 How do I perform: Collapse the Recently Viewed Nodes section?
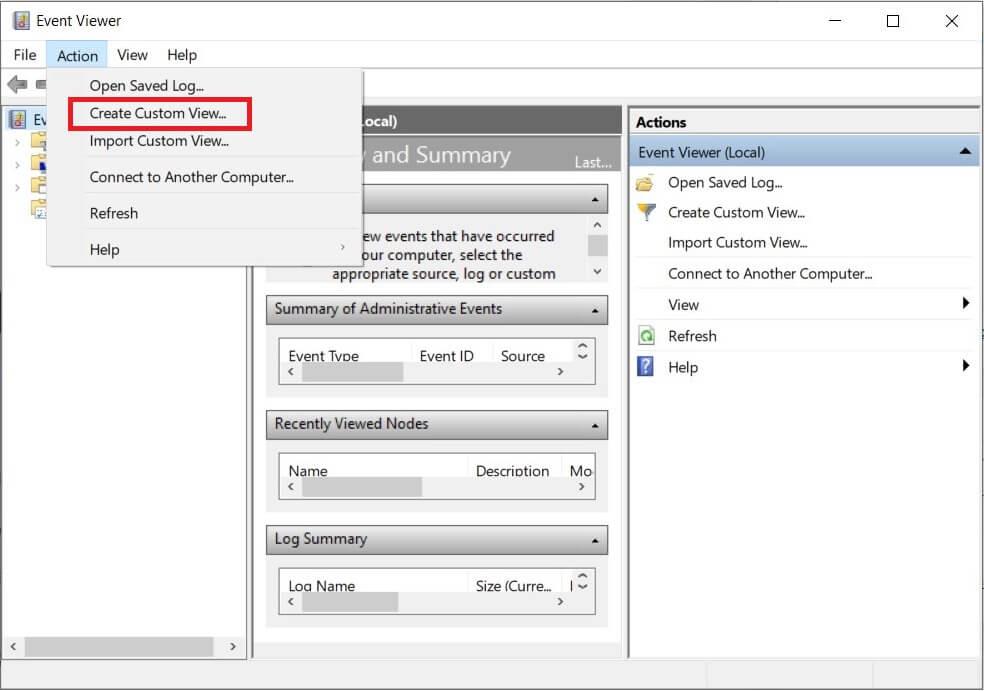tap(595, 426)
